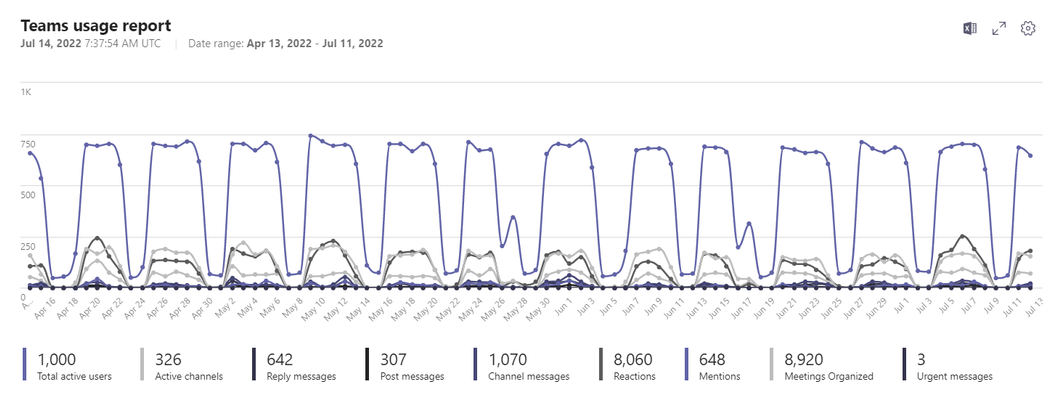Click the dark swatch beside Urgent messages
This screenshot has height=400, width=1061.
coord(904,365)
